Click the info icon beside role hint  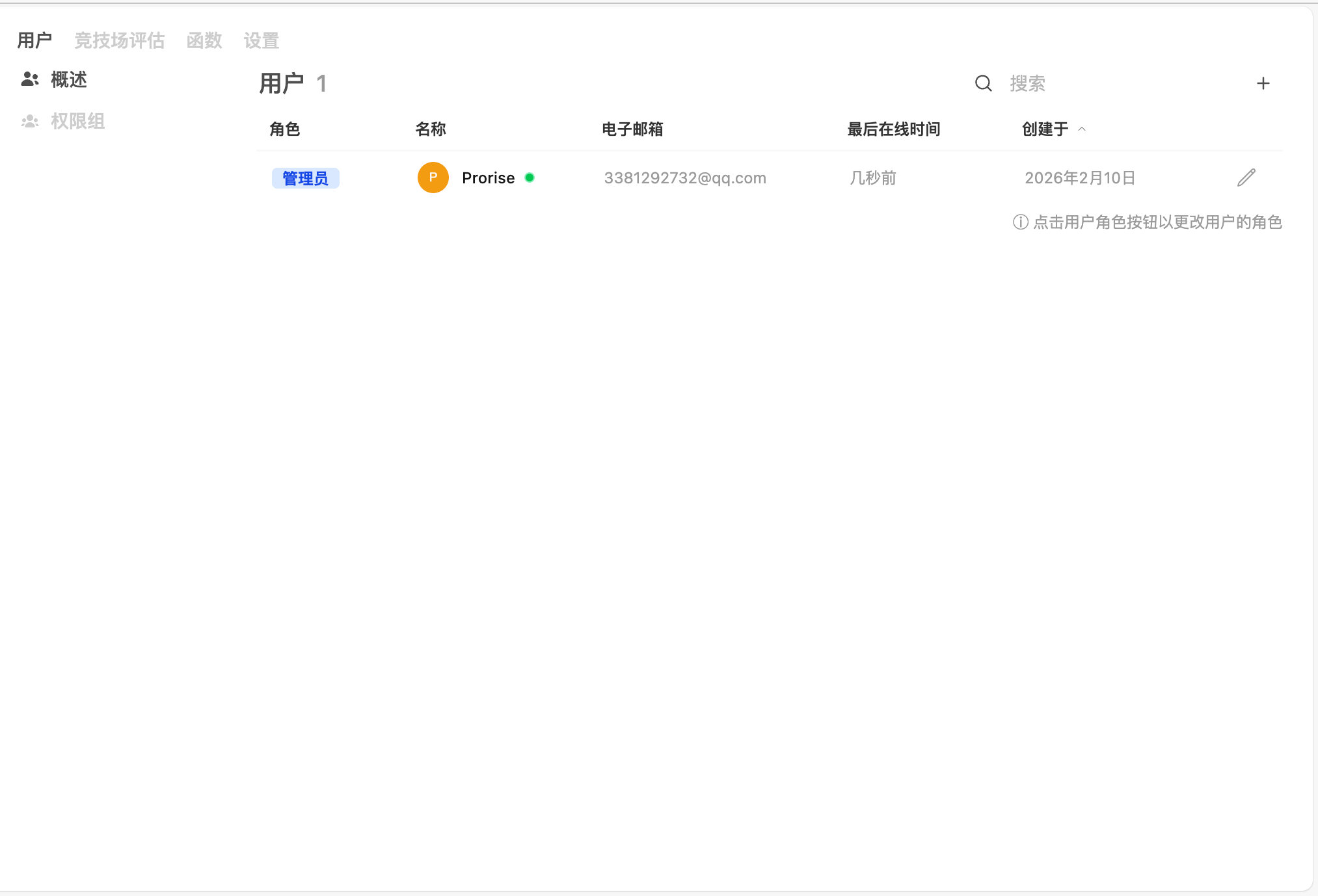tap(1020, 222)
